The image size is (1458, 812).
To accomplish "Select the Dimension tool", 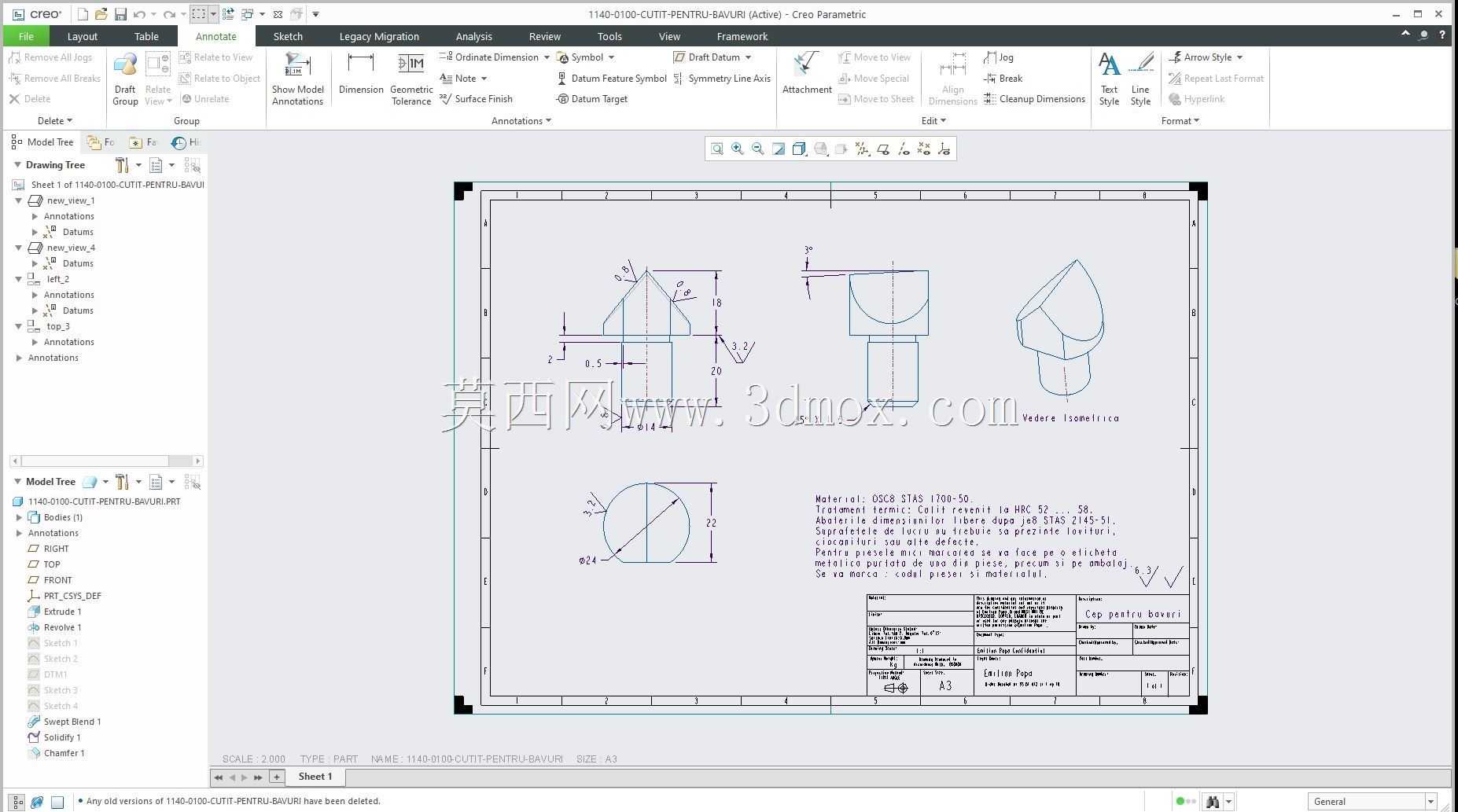I will pos(361,74).
